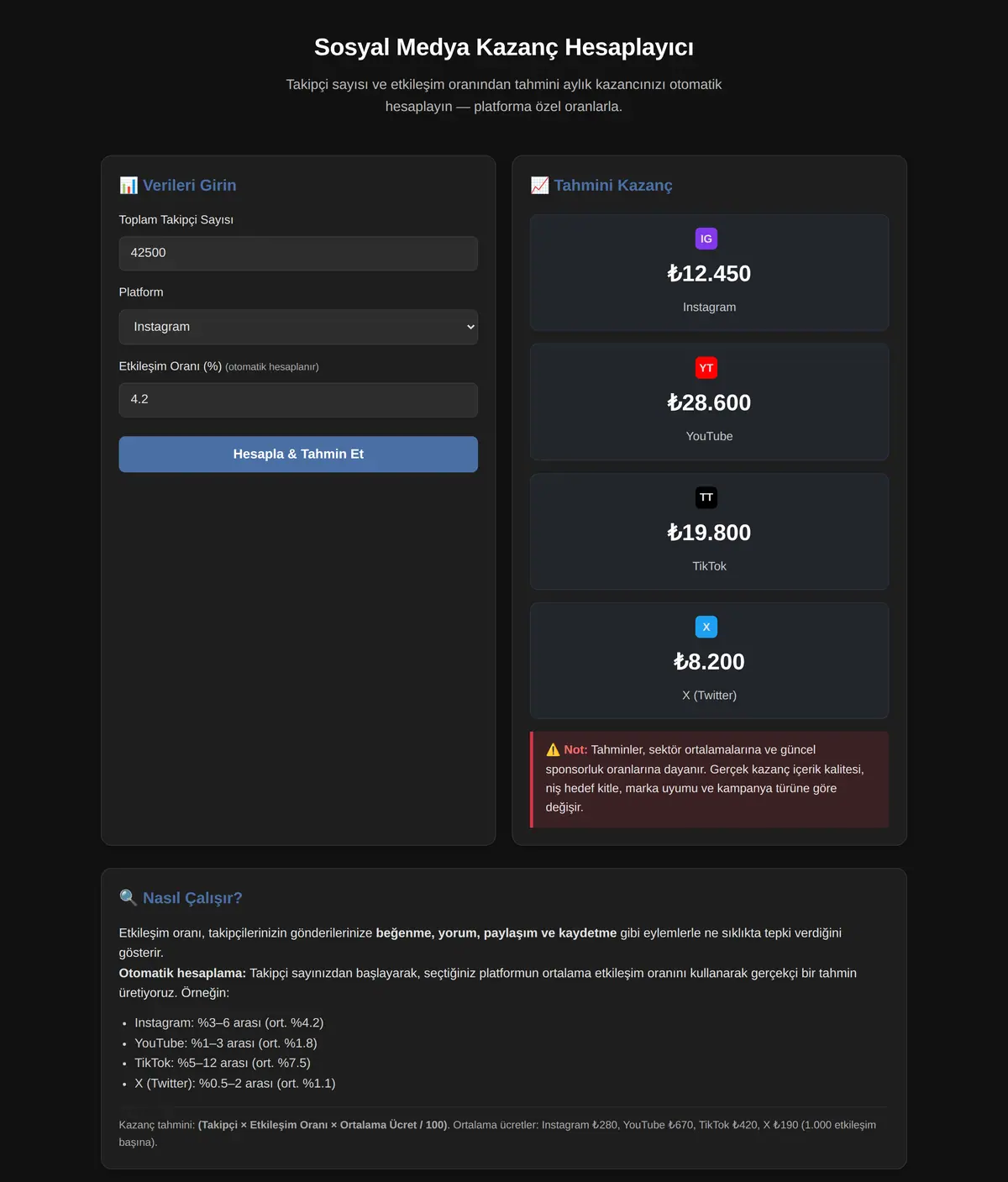Click the TikTok label under ₺19.800
1008x1182 pixels.
coord(709,565)
